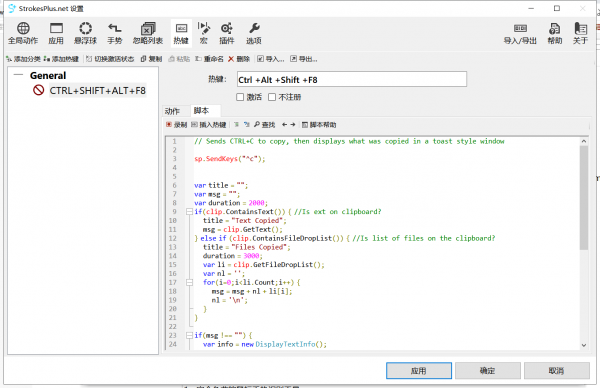600x388 pixels.
Task: Click 重命名 rename in toolbar
Action: (x=209, y=59)
